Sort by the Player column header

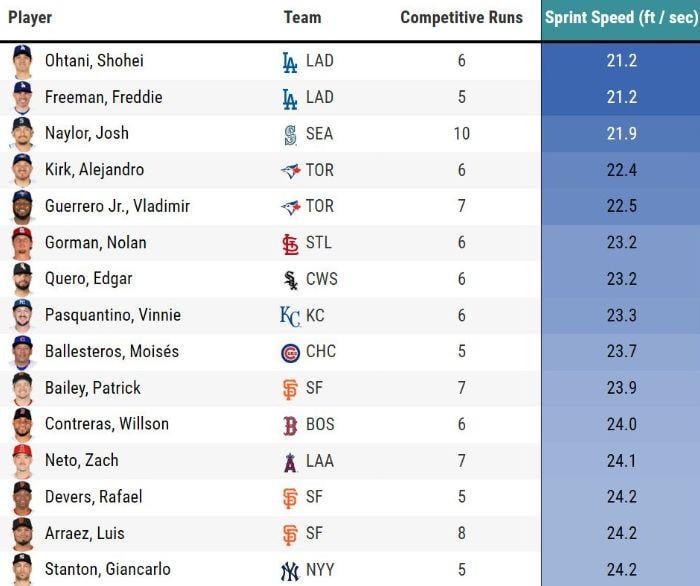(30, 18)
